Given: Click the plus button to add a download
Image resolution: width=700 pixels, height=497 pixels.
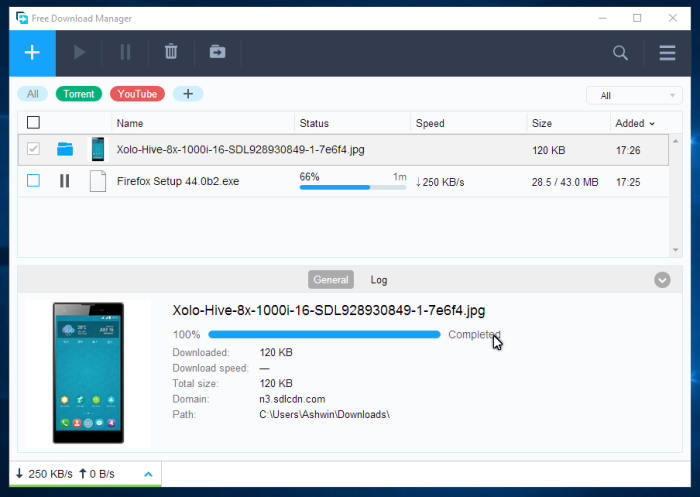Looking at the screenshot, I should 32,53.
